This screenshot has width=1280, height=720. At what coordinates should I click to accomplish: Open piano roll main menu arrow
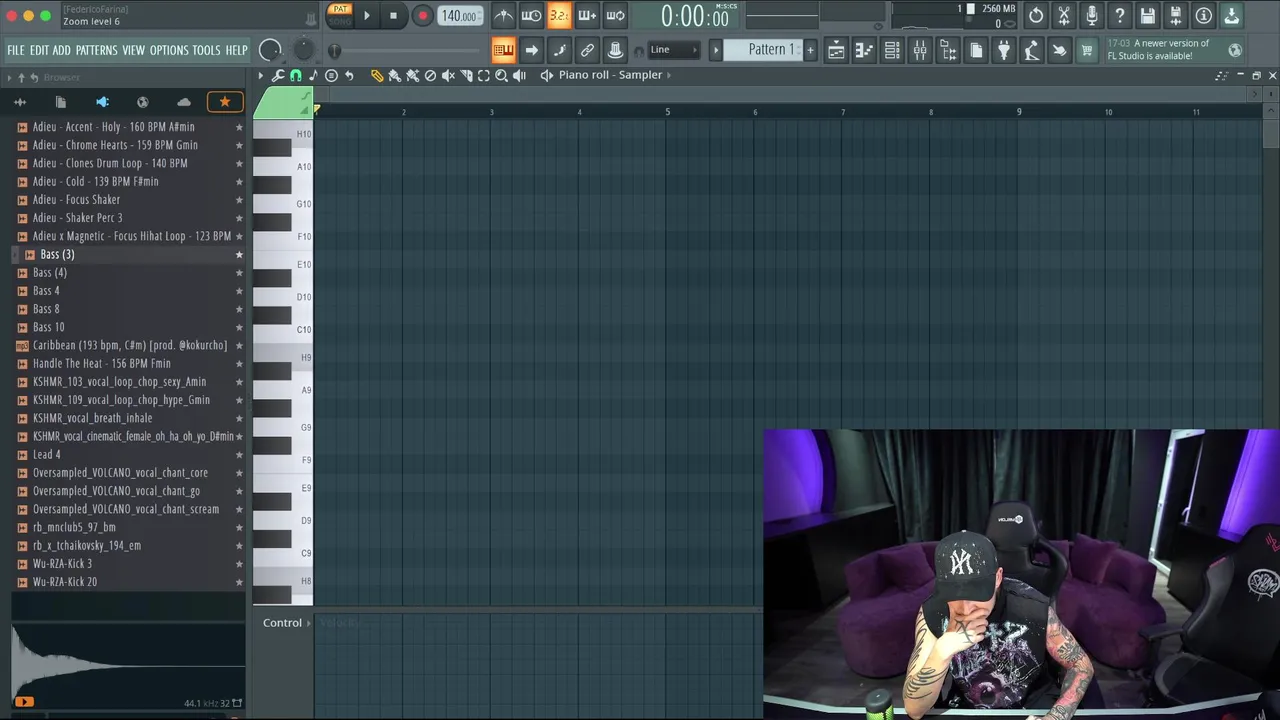(261, 75)
